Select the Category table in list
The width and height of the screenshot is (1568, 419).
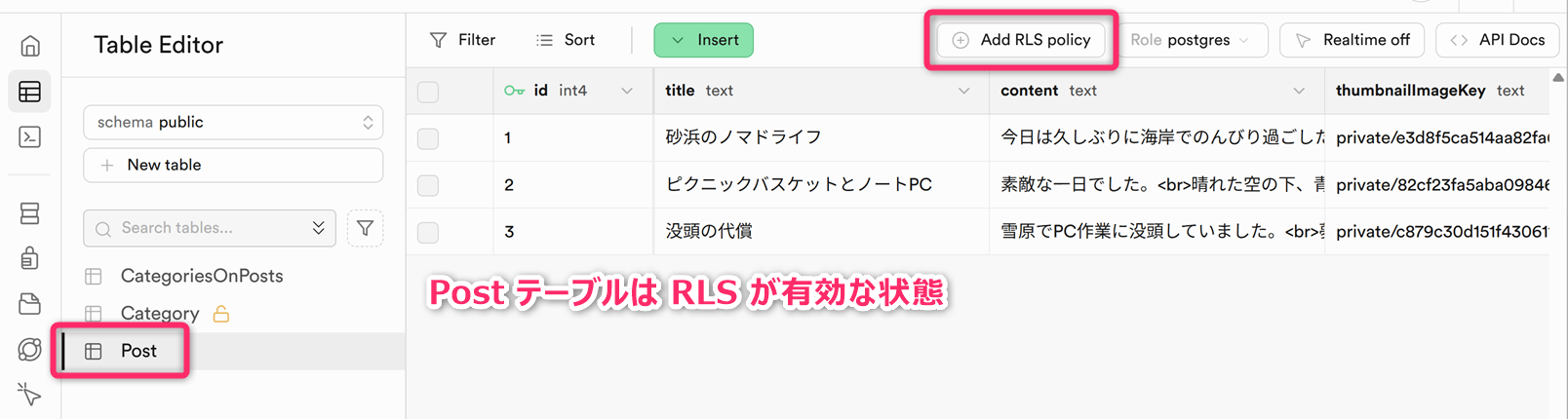pyautogui.click(x=159, y=313)
